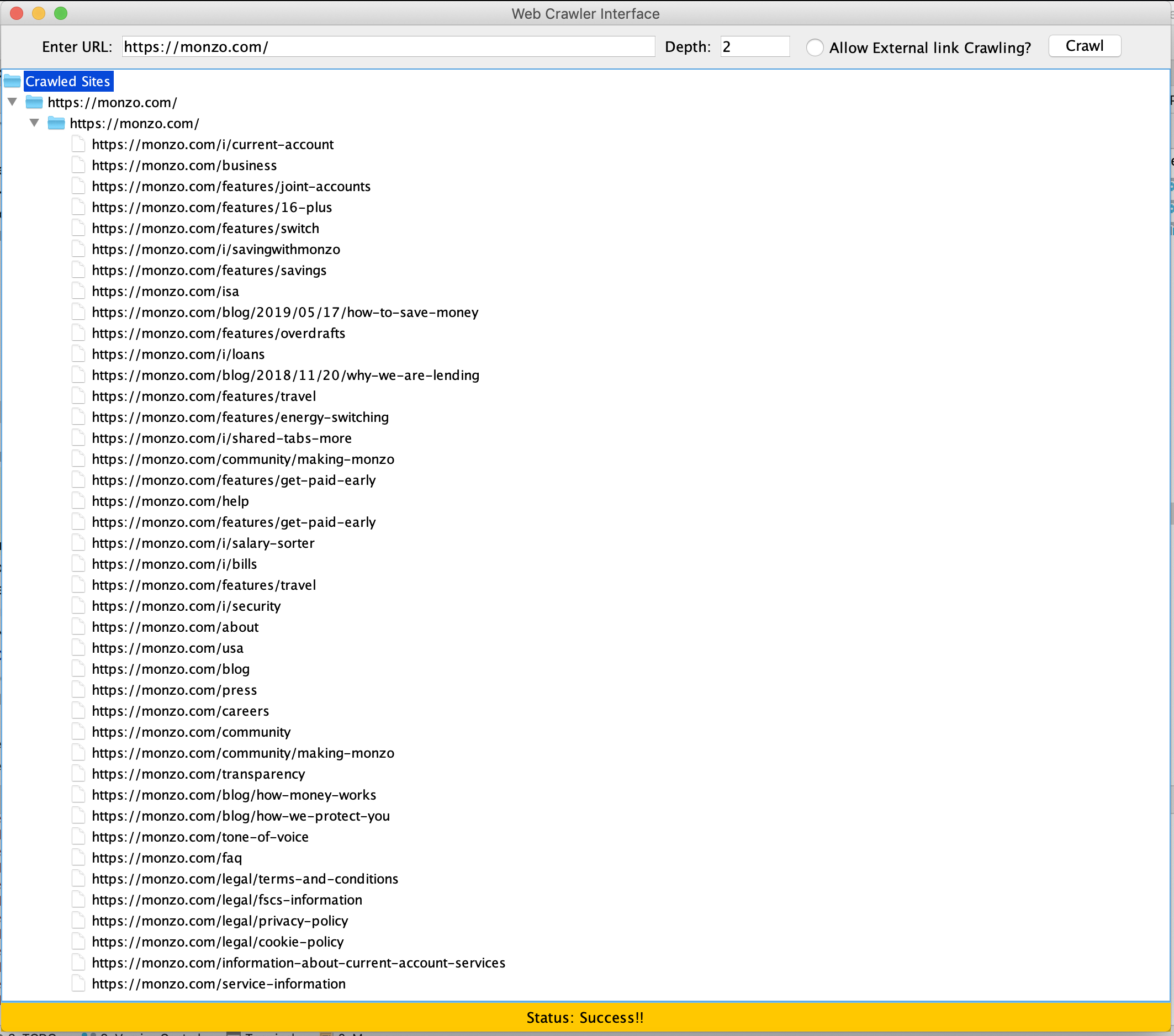Click file icon beside service-information URL
This screenshot has width=1174, height=1036.
pyautogui.click(x=78, y=984)
